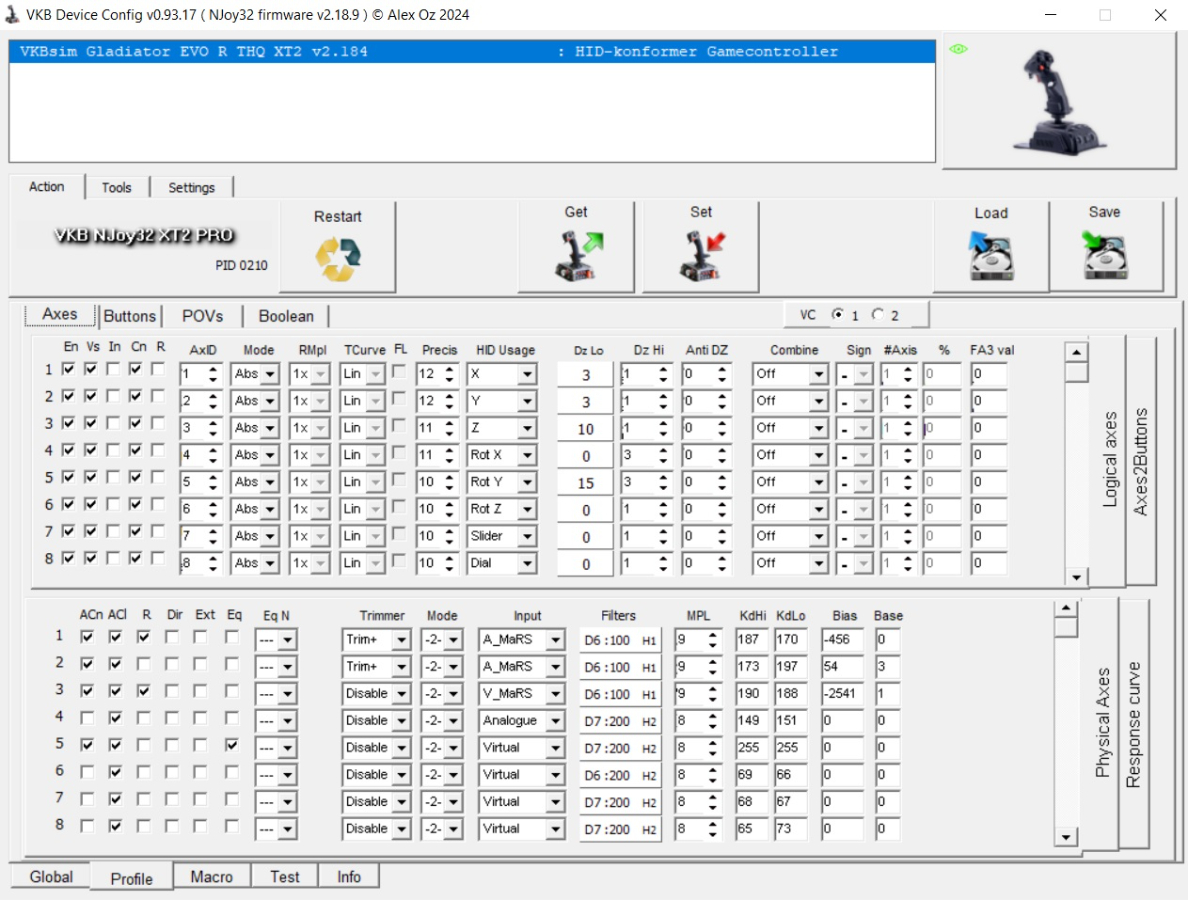Toggle Eq checkbox for physical axis 5
The height and width of the screenshot is (900, 1188).
[232, 745]
